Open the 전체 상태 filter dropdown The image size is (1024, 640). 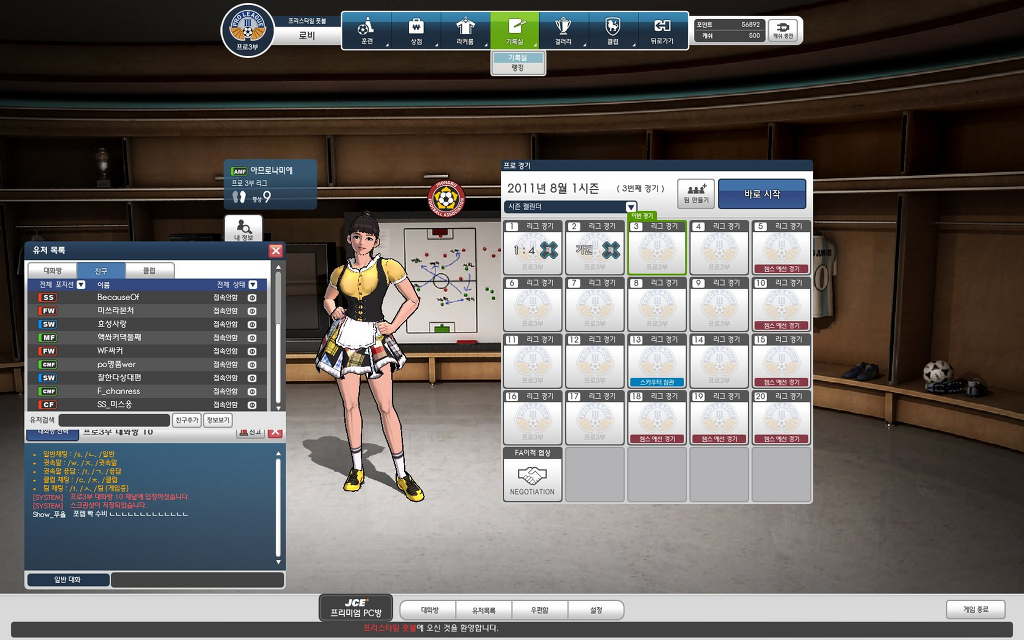252,285
